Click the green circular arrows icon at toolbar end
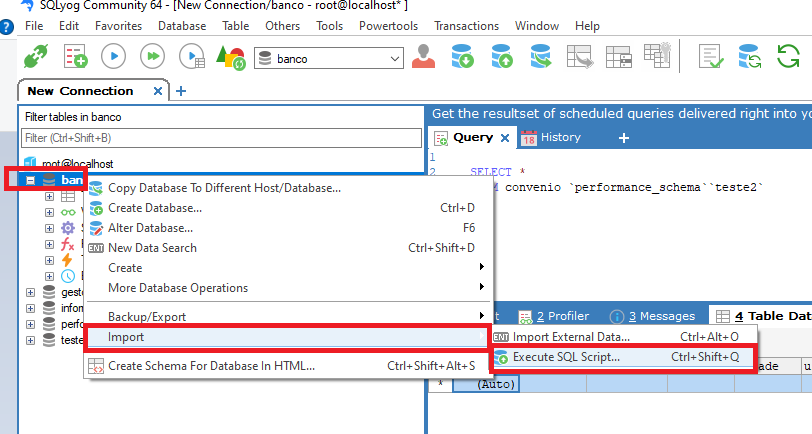 tap(788, 57)
